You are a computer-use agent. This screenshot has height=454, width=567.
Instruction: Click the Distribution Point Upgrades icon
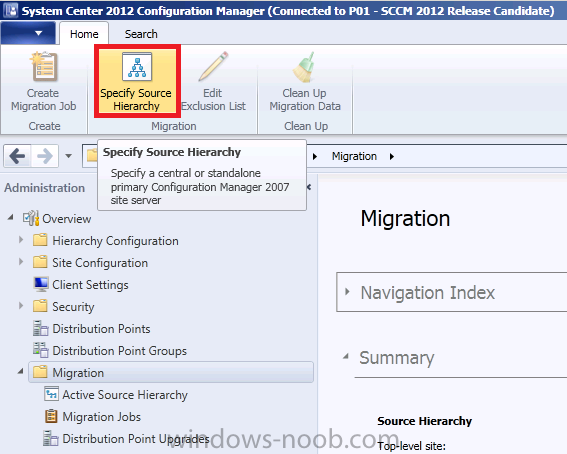[51, 438]
